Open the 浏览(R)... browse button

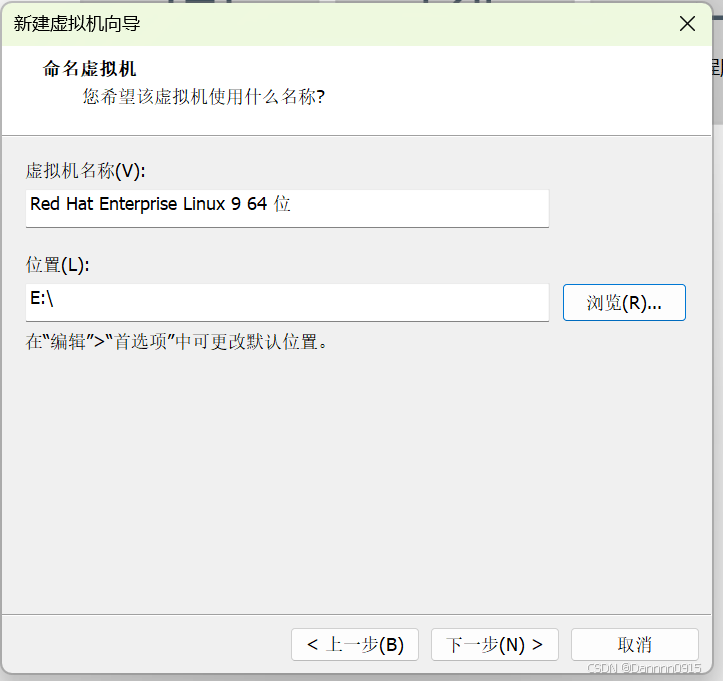point(624,302)
